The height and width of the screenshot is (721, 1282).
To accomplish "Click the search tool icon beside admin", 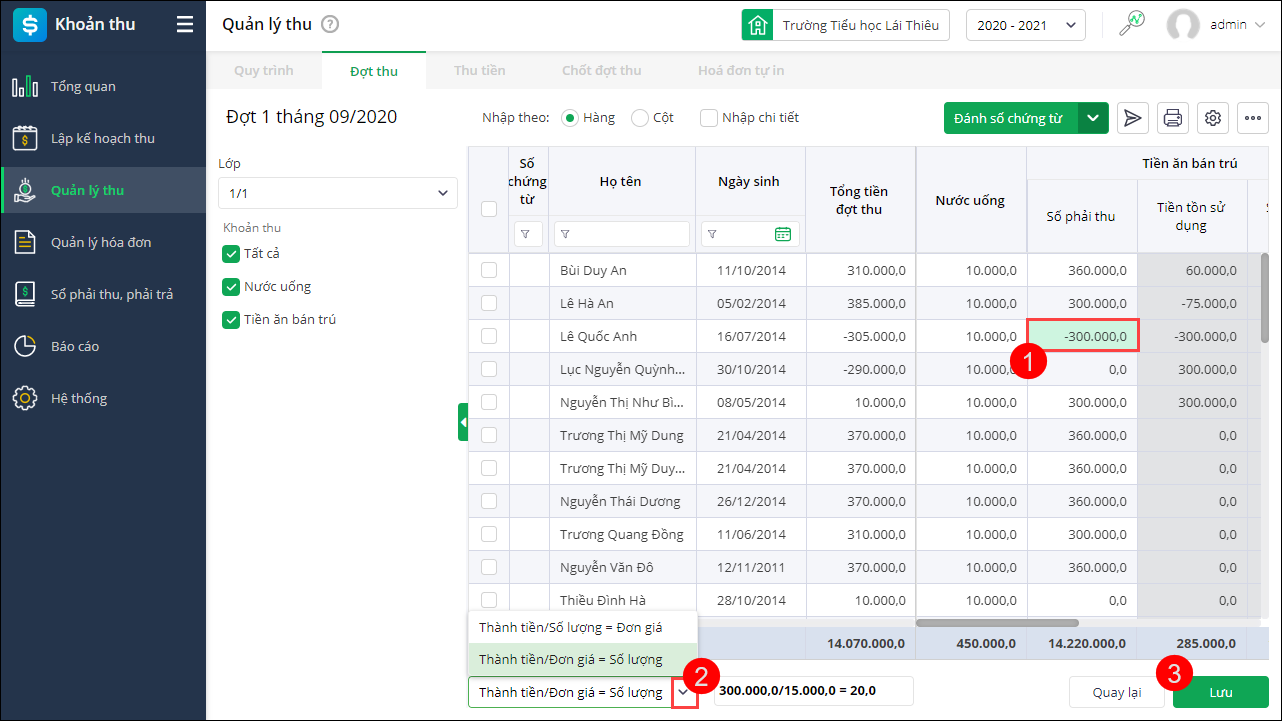I will 1131,25.
